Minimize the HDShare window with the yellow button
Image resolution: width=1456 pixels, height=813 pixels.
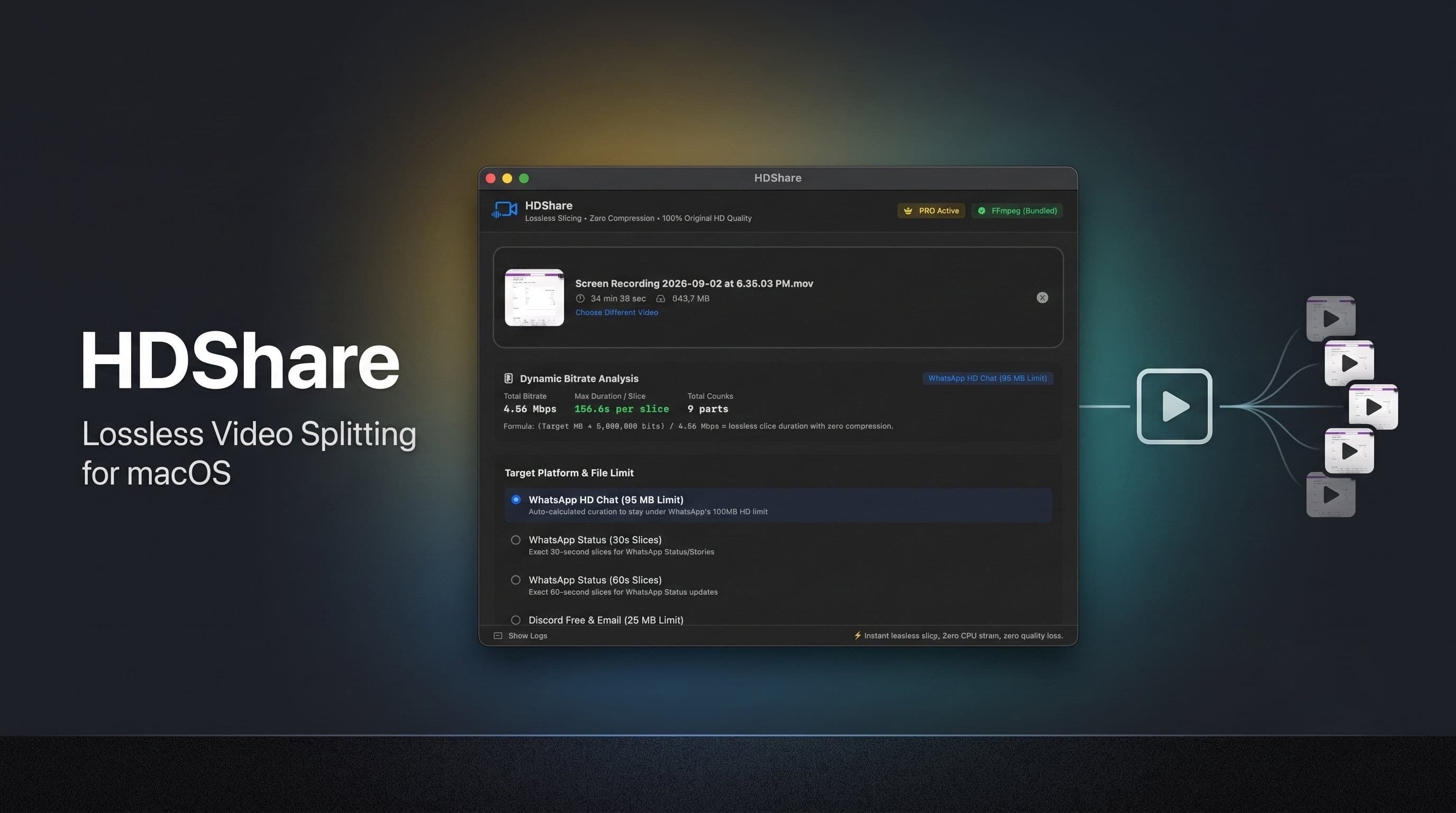click(507, 179)
